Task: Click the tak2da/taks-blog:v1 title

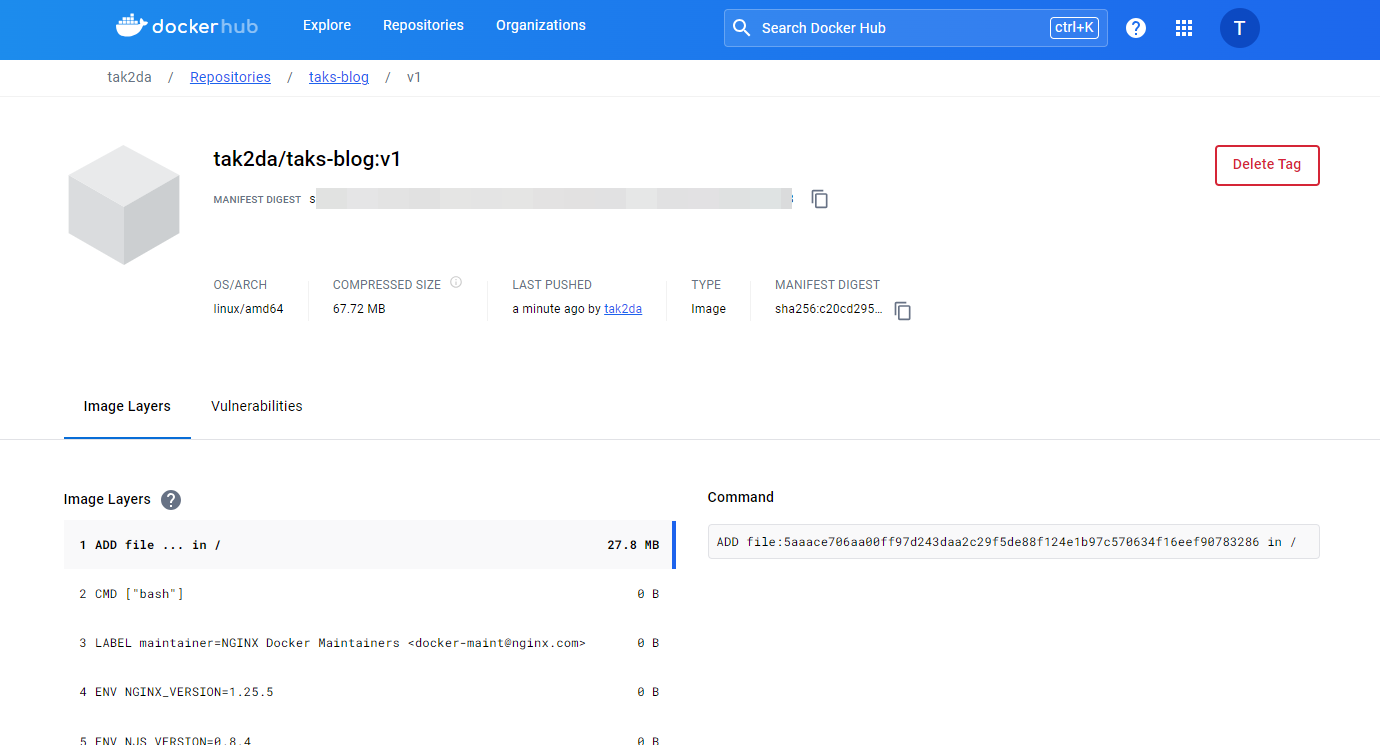Action: click(x=307, y=159)
